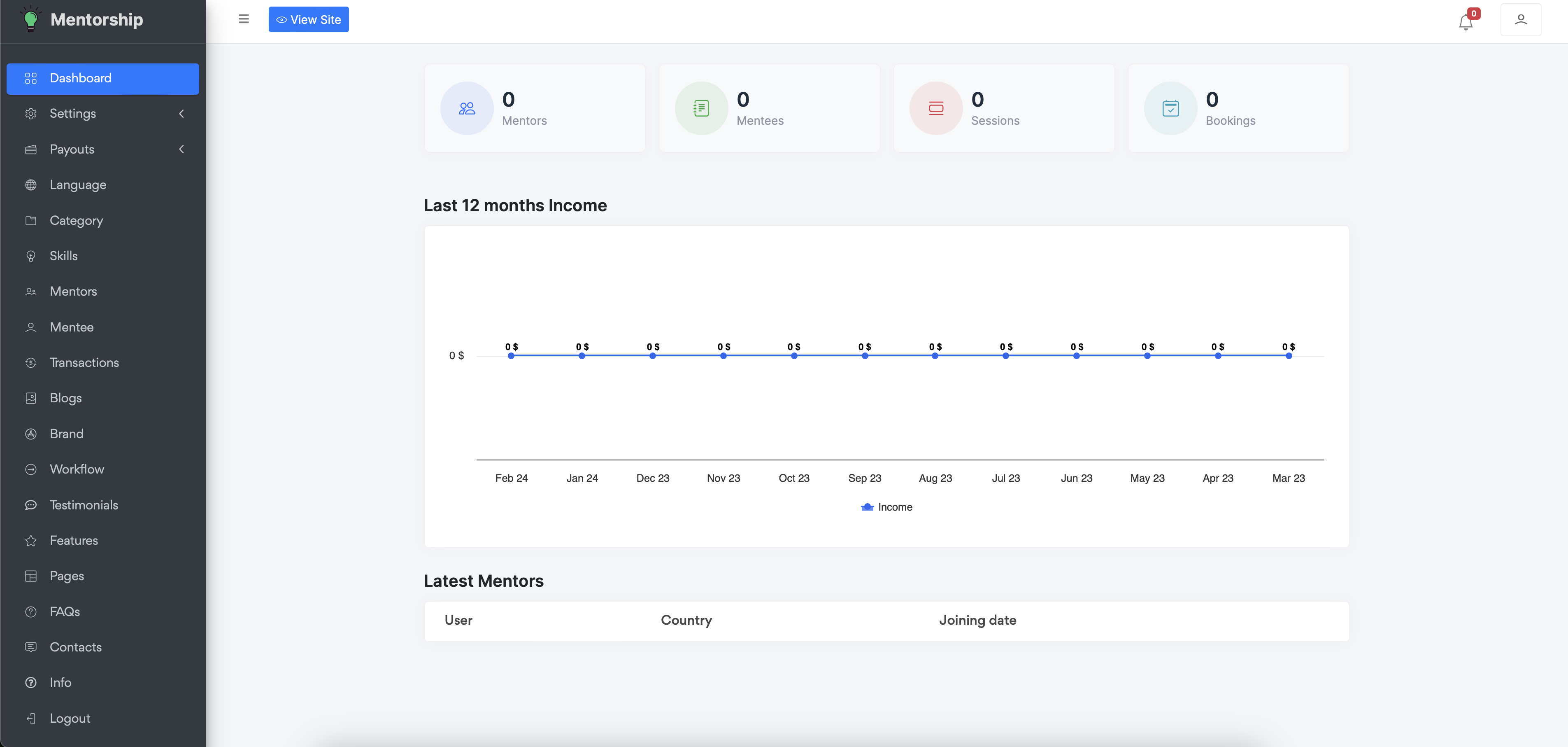Click the Sessions red icon in stats card
This screenshot has width=1568, height=747.
(935, 108)
